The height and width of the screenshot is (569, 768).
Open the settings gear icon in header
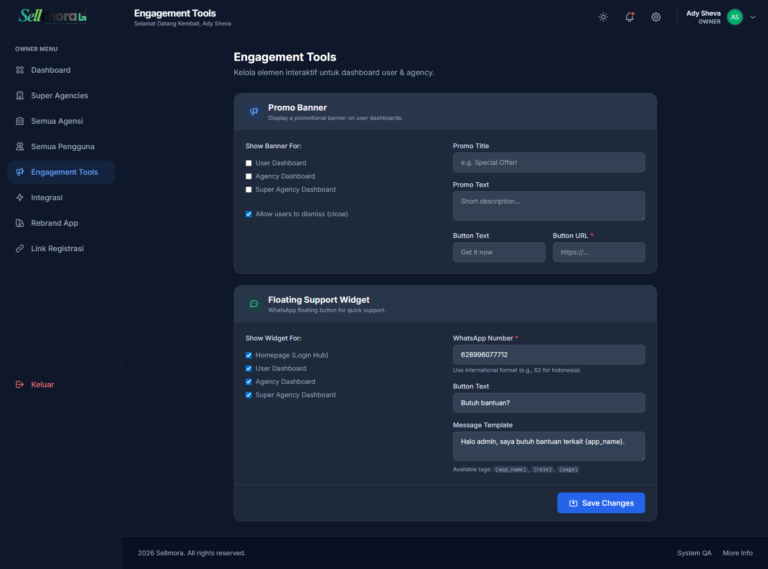point(656,17)
